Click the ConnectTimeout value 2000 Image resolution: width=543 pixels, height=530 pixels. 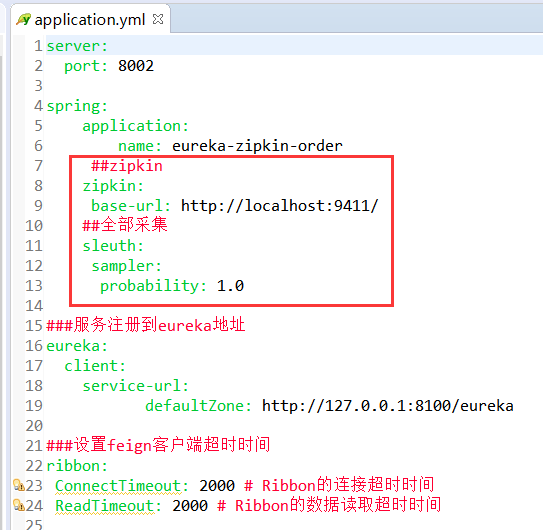[x=217, y=486]
